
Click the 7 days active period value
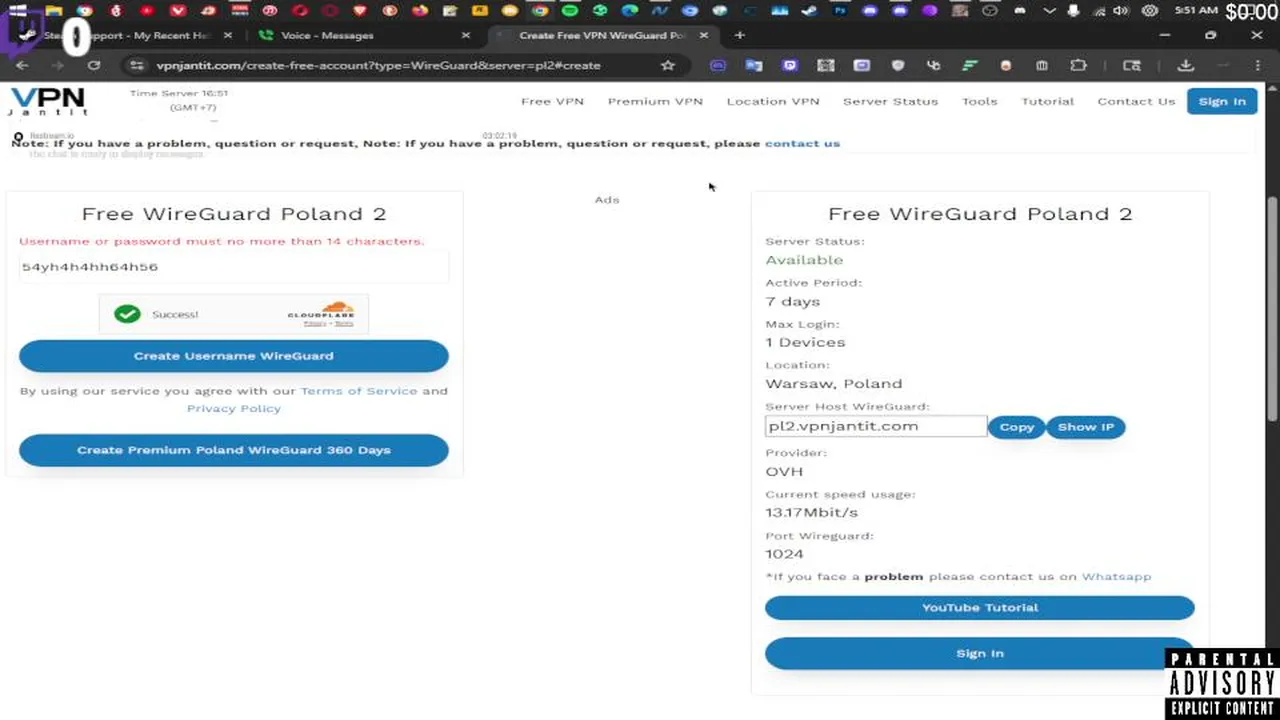coord(793,301)
